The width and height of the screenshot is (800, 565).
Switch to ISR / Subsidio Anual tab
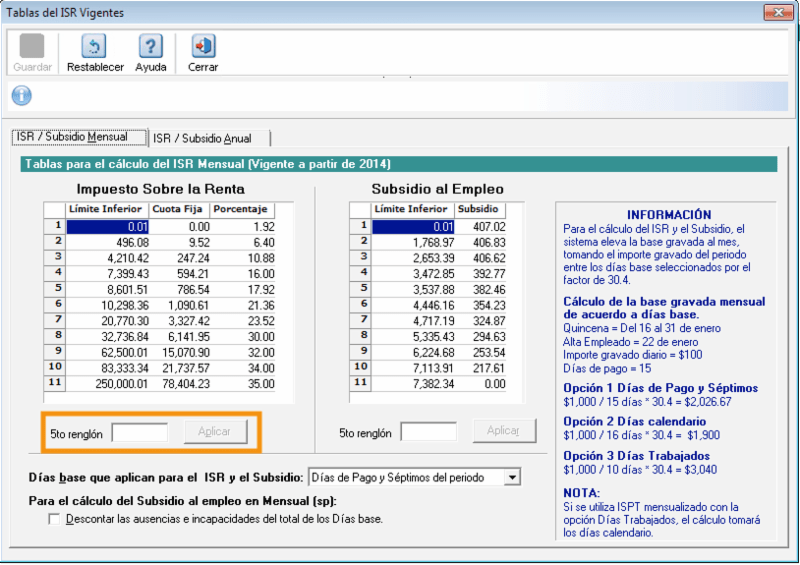point(208,138)
